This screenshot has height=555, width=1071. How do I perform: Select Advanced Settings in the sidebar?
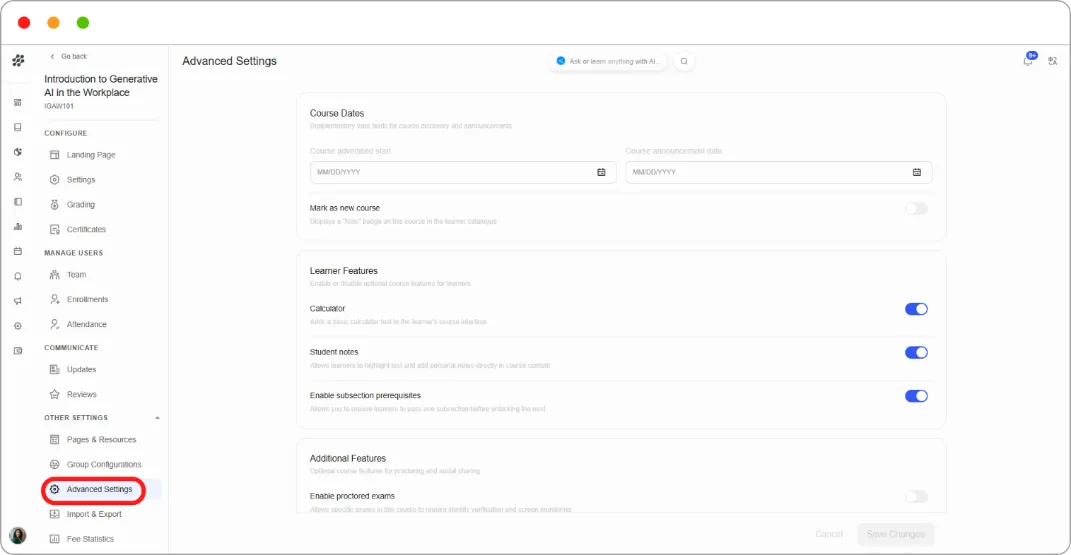pyautogui.click(x=99, y=489)
